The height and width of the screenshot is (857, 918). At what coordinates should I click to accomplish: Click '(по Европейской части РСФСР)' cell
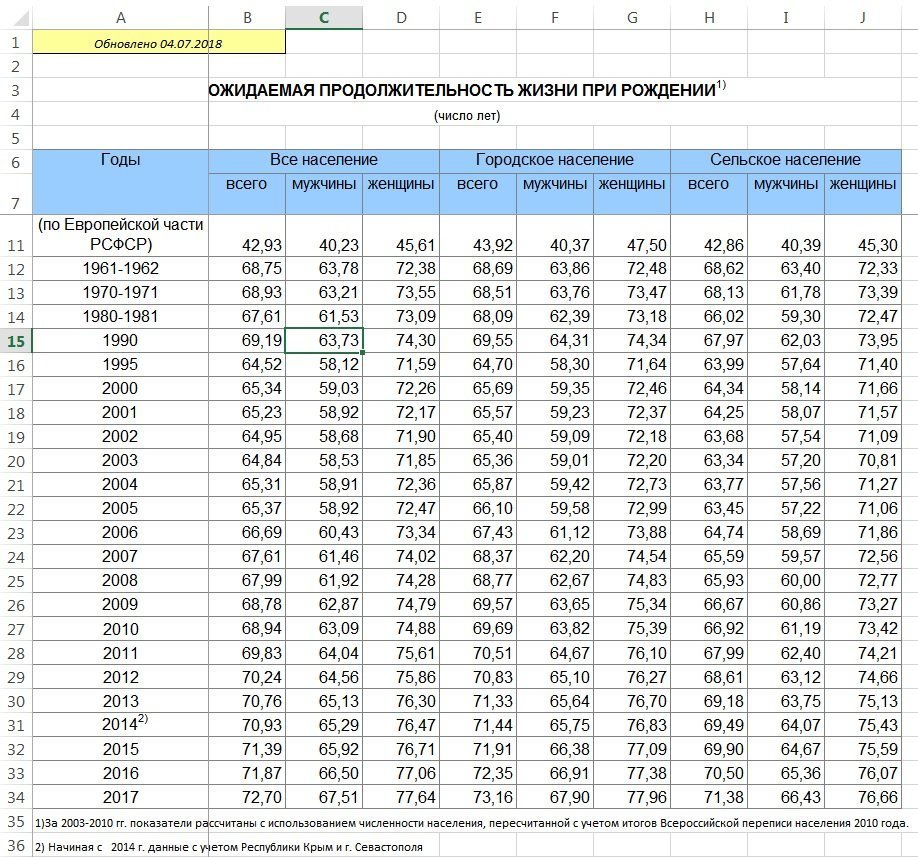point(121,234)
